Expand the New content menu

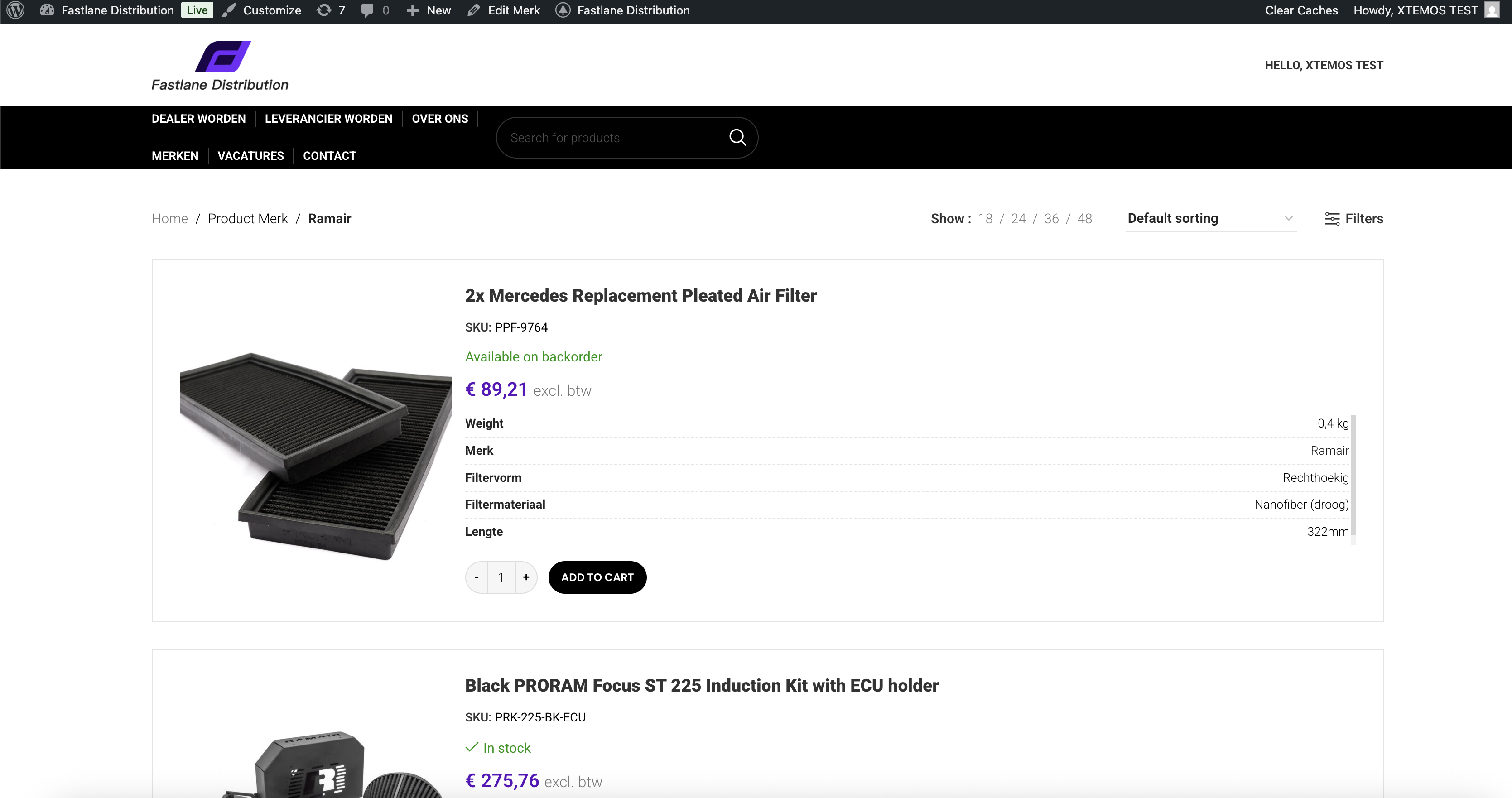(429, 10)
